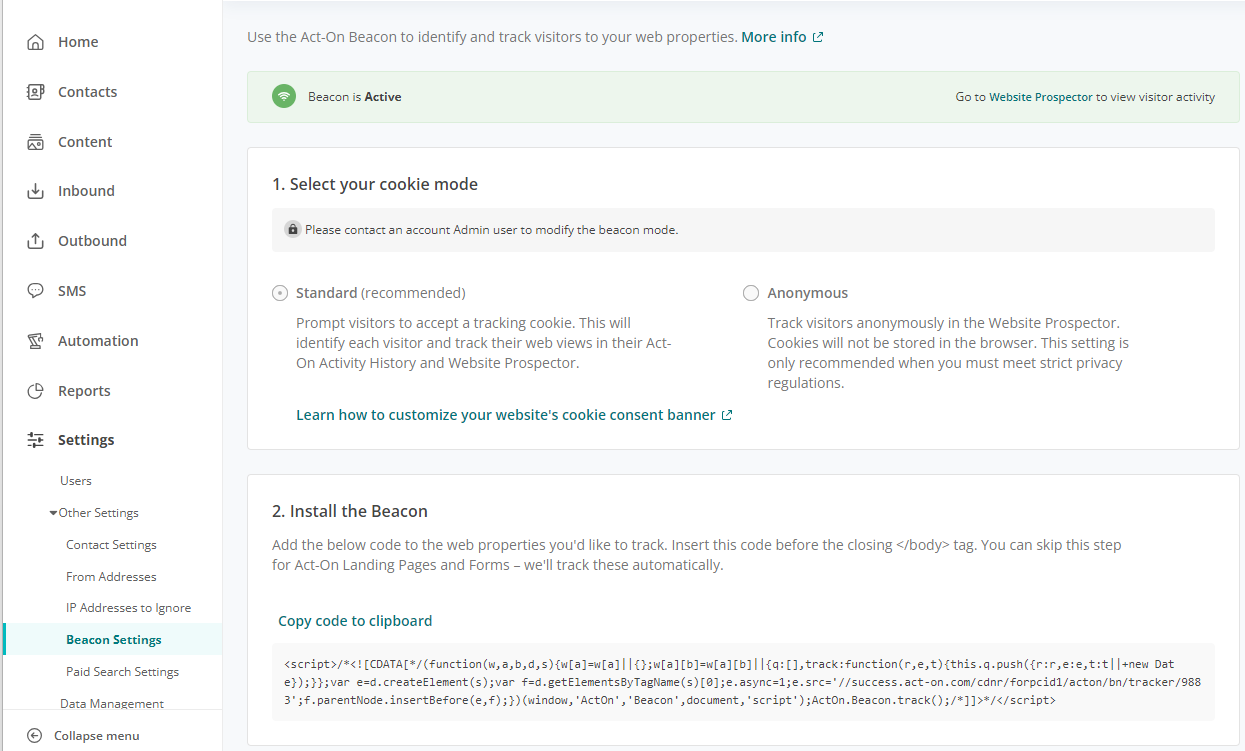The width and height of the screenshot is (1245, 751).
Task: Click Collapse menu text
Action: coord(97,736)
